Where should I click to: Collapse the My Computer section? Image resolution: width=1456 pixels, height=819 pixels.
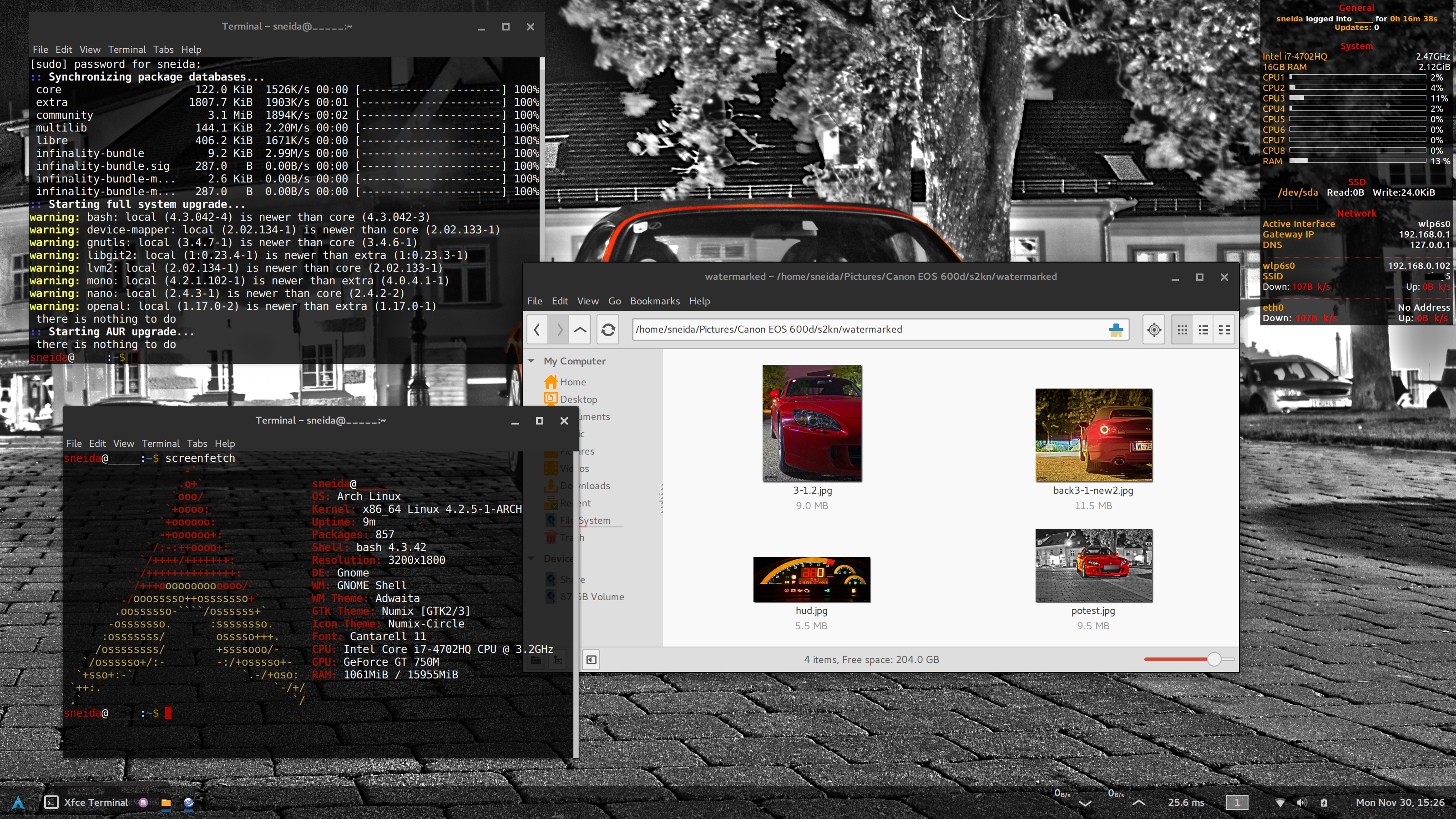pyautogui.click(x=531, y=361)
